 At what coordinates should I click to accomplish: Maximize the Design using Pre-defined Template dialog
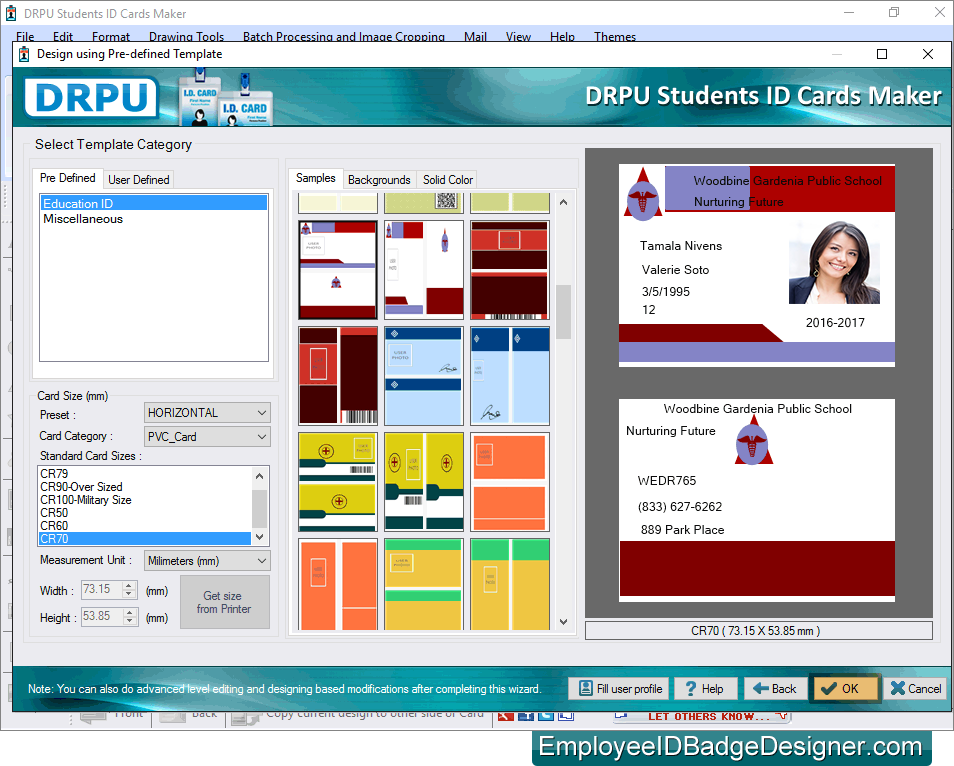pos(882,54)
